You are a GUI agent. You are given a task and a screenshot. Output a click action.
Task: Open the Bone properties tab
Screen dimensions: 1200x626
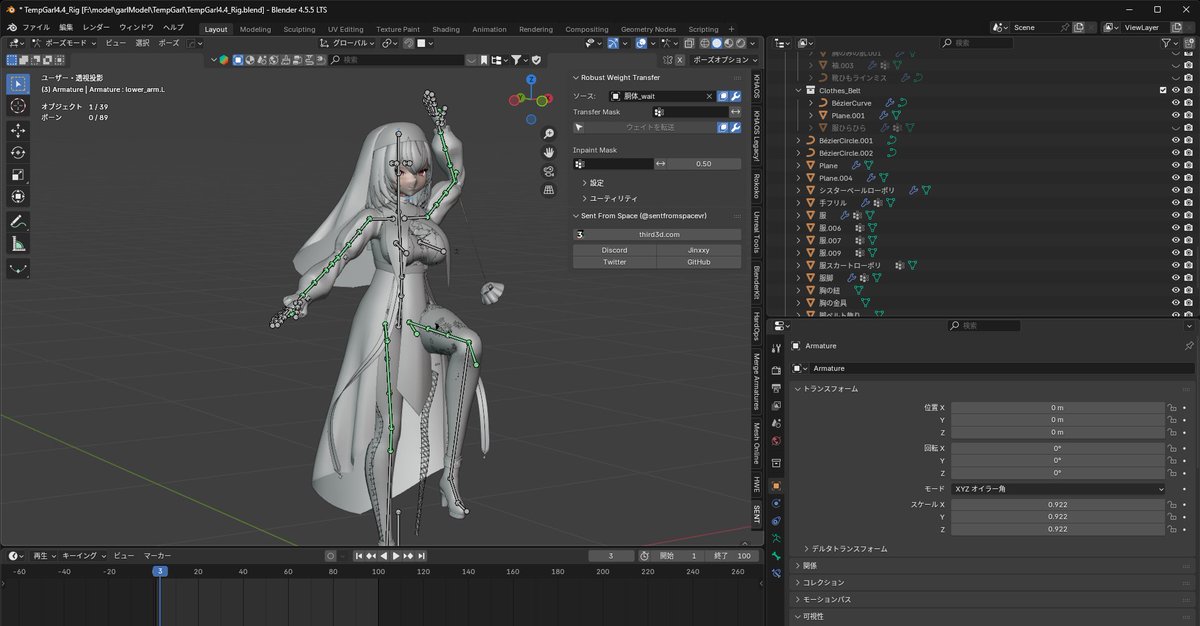point(777,556)
